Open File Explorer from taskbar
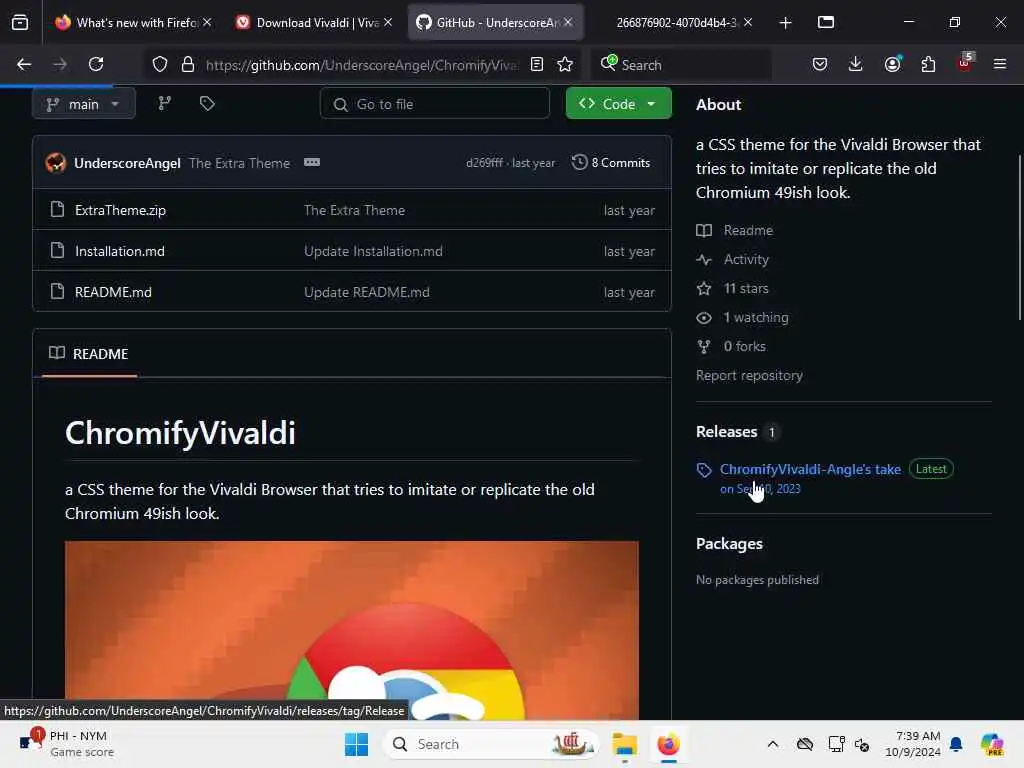The width and height of the screenshot is (1024, 768). [624, 744]
